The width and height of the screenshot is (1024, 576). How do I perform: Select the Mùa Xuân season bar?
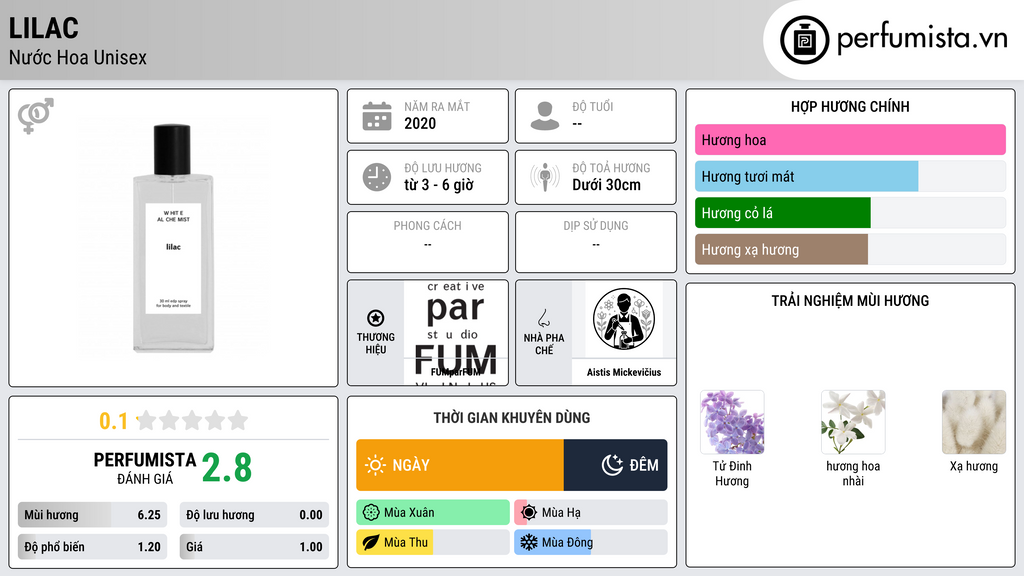point(433,513)
